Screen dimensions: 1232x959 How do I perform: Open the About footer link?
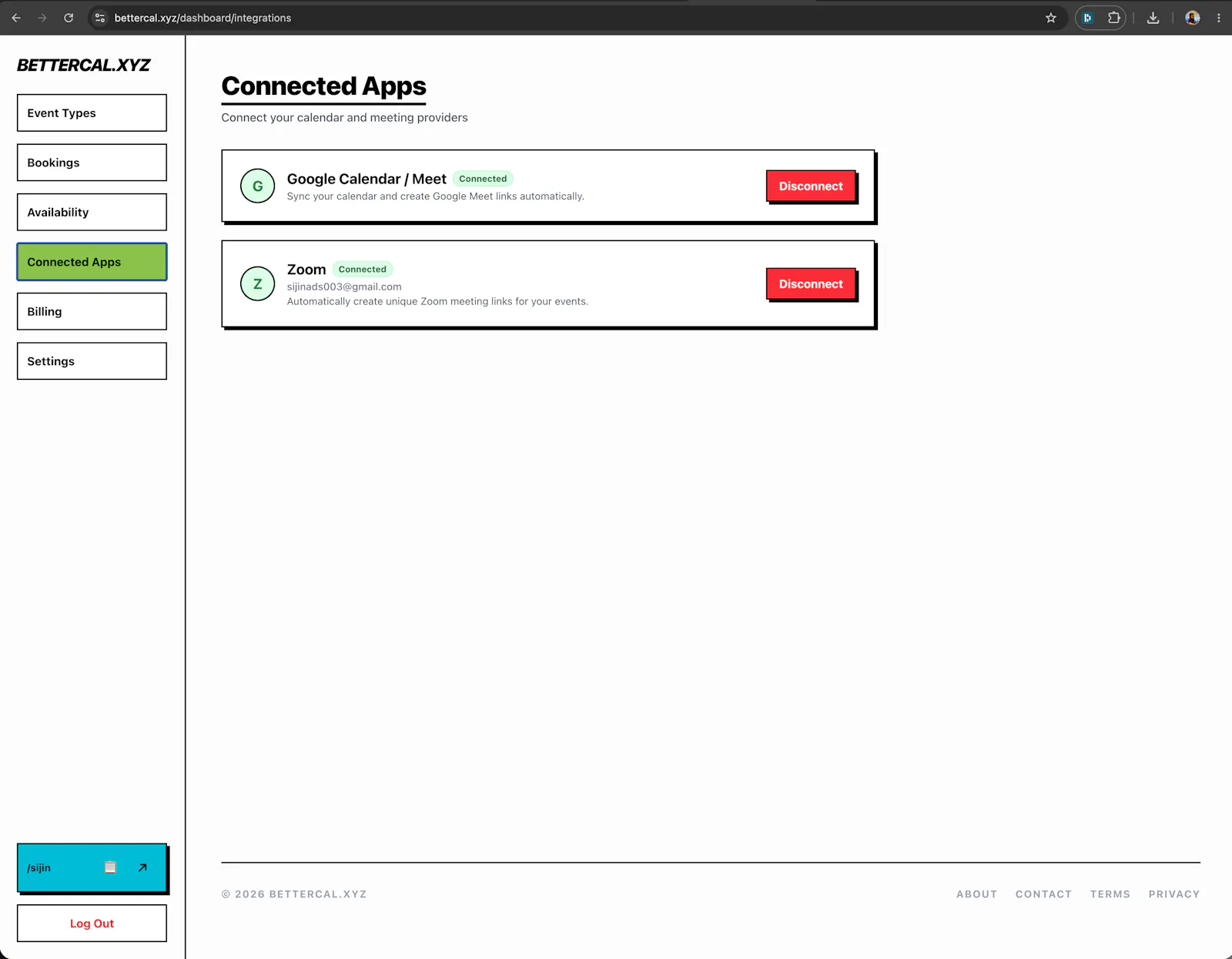point(976,894)
